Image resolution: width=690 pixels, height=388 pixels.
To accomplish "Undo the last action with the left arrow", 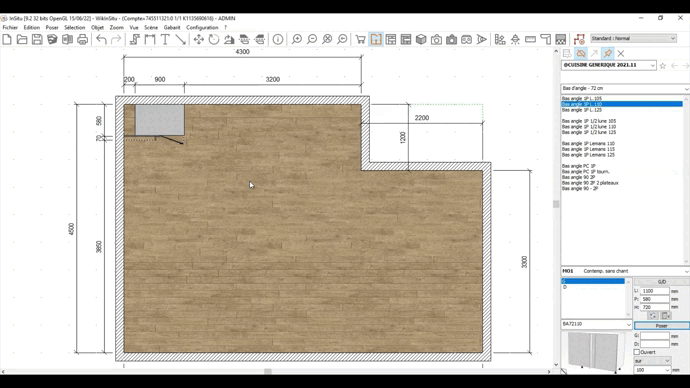I will (101, 39).
